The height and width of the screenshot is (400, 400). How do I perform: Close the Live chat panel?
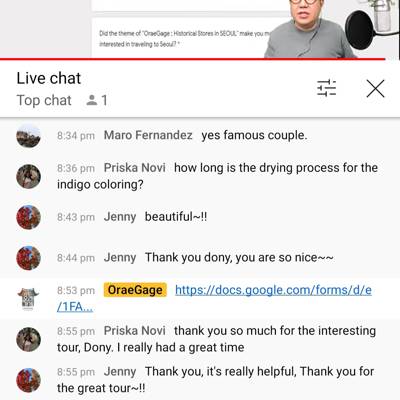375,88
